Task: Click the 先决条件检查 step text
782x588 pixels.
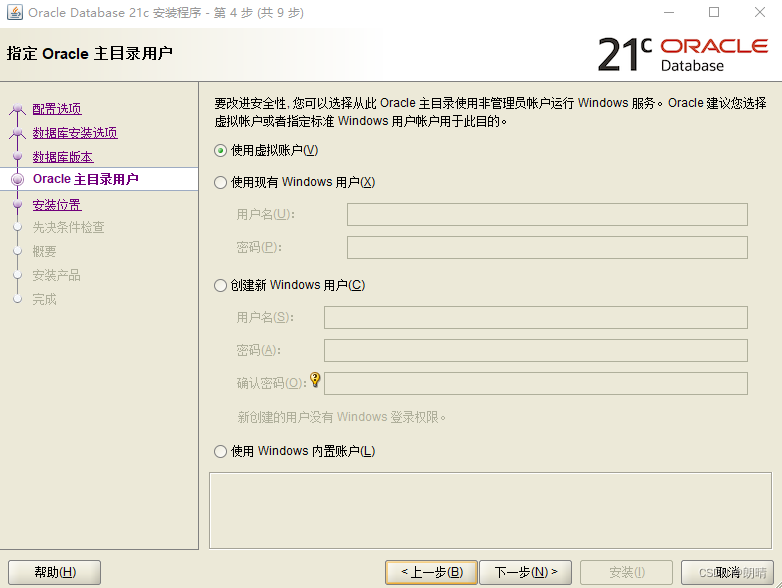Action: click(68, 227)
